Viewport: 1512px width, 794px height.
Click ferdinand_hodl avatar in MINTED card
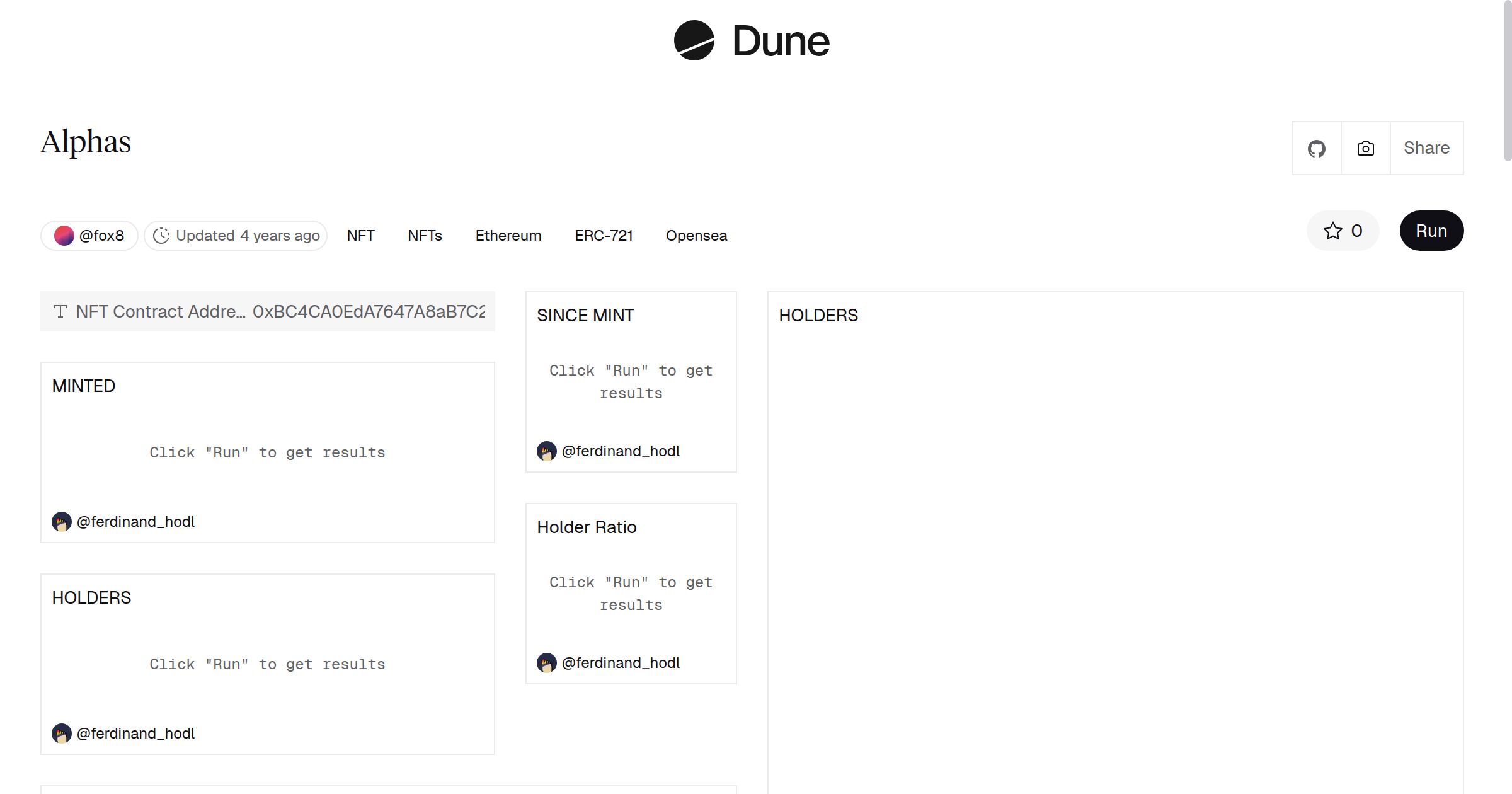tap(61, 522)
